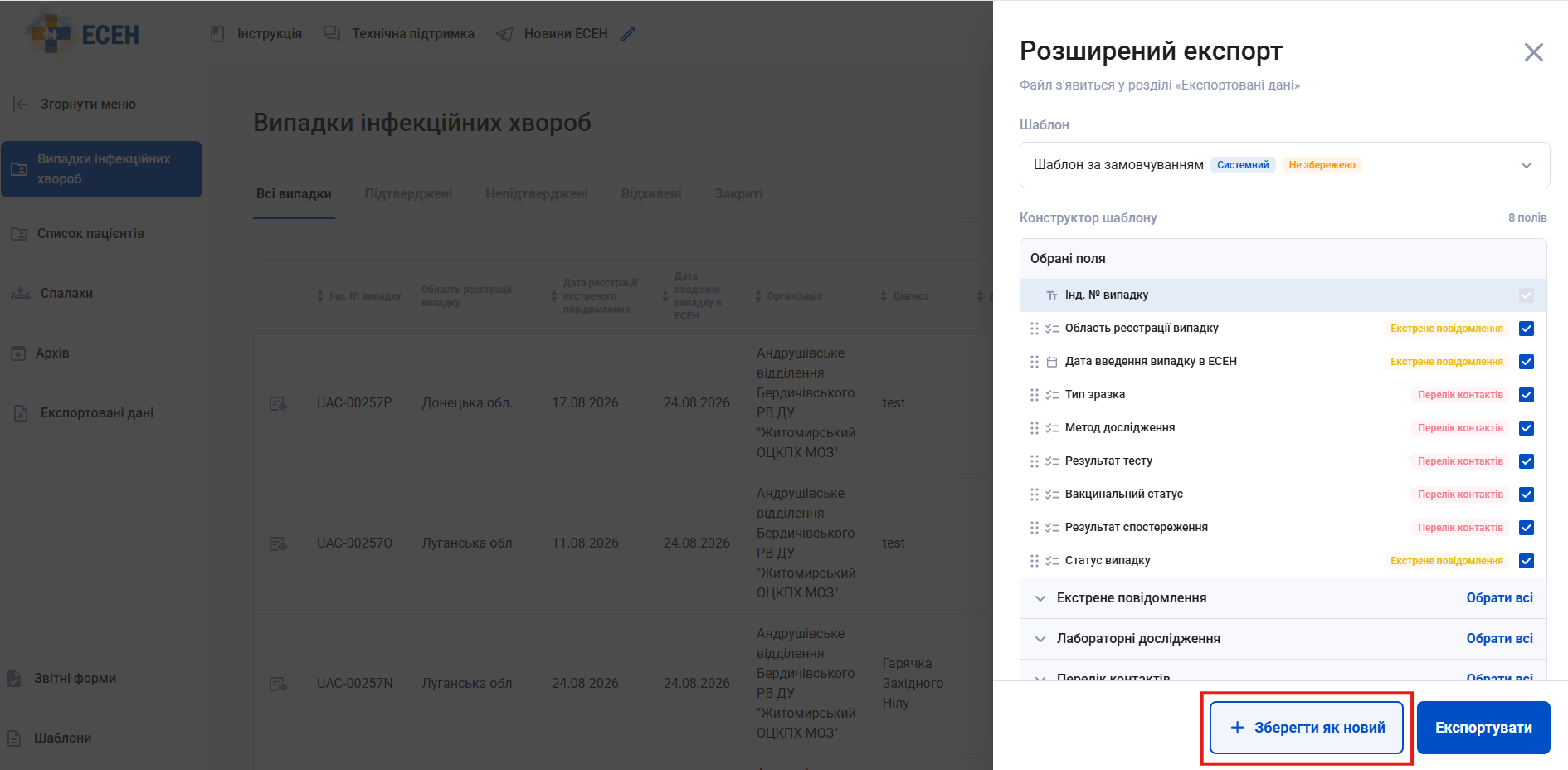Expand the Лабораторні дослідження section
The image size is (1568, 770).
click(1040, 639)
